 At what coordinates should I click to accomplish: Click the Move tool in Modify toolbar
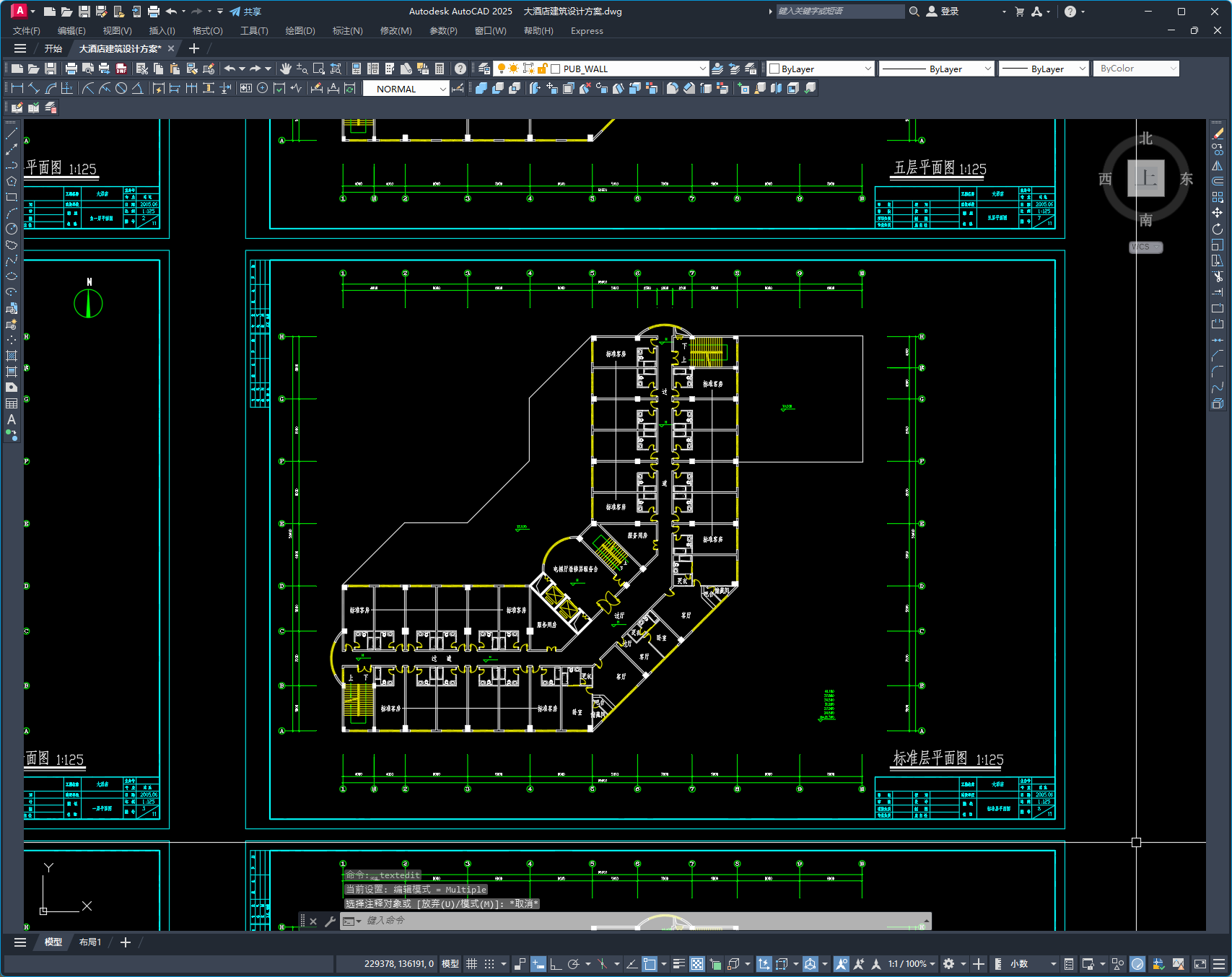(1218, 213)
